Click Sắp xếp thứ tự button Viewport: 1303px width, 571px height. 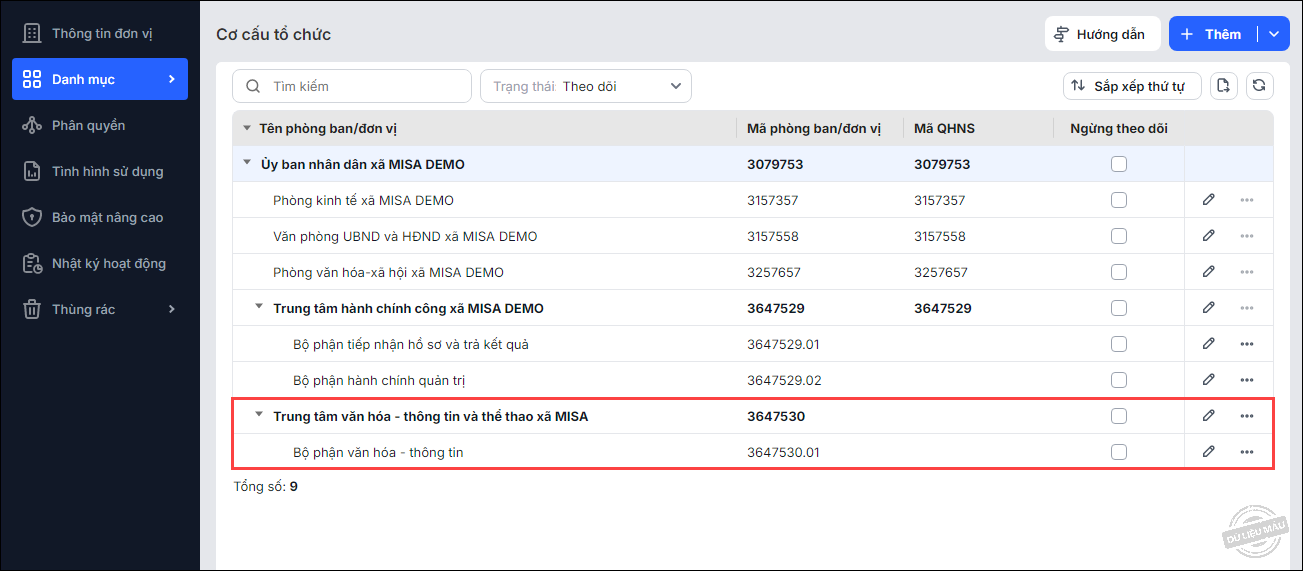(1132, 86)
